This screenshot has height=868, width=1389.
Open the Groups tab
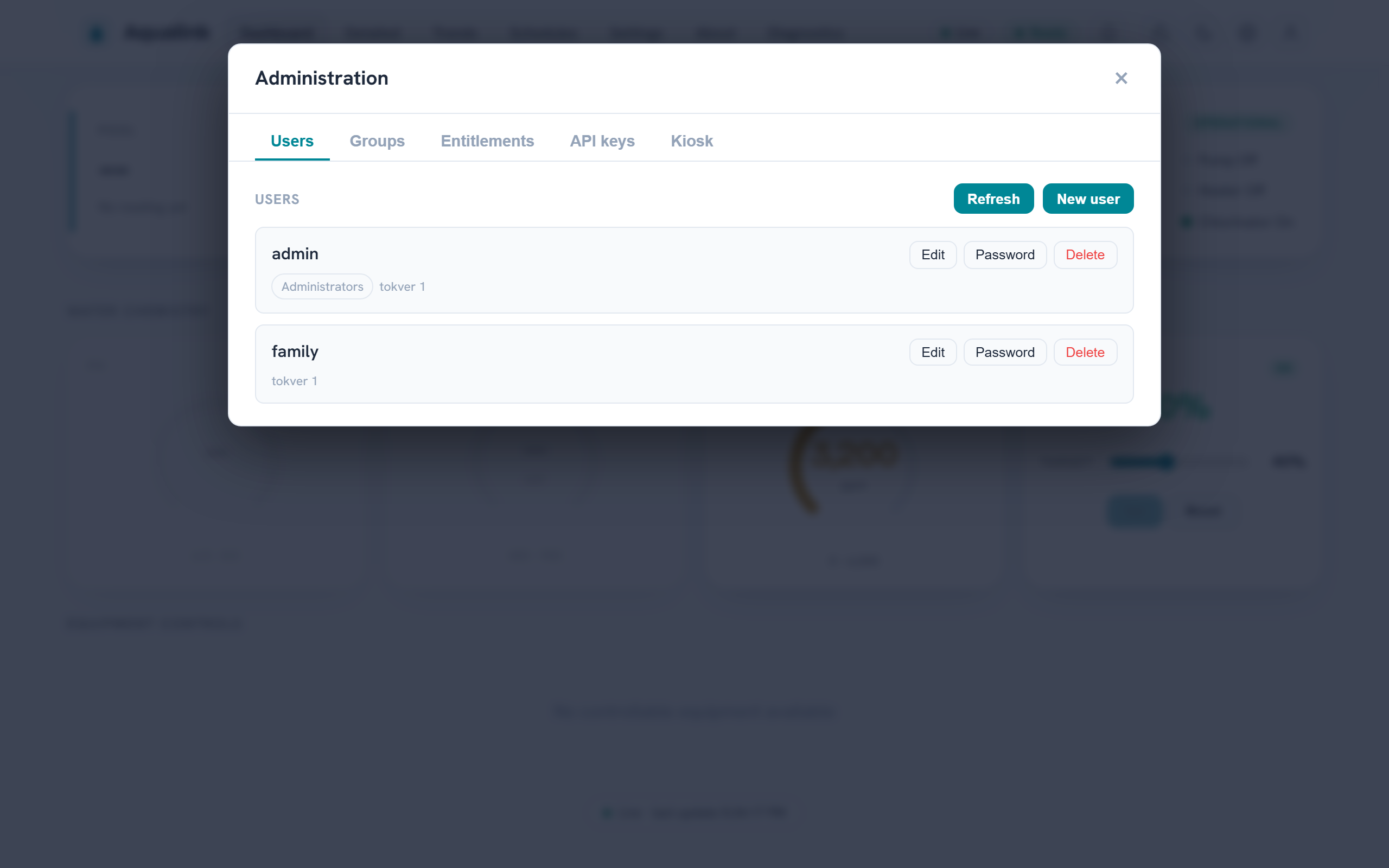pyautogui.click(x=377, y=141)
